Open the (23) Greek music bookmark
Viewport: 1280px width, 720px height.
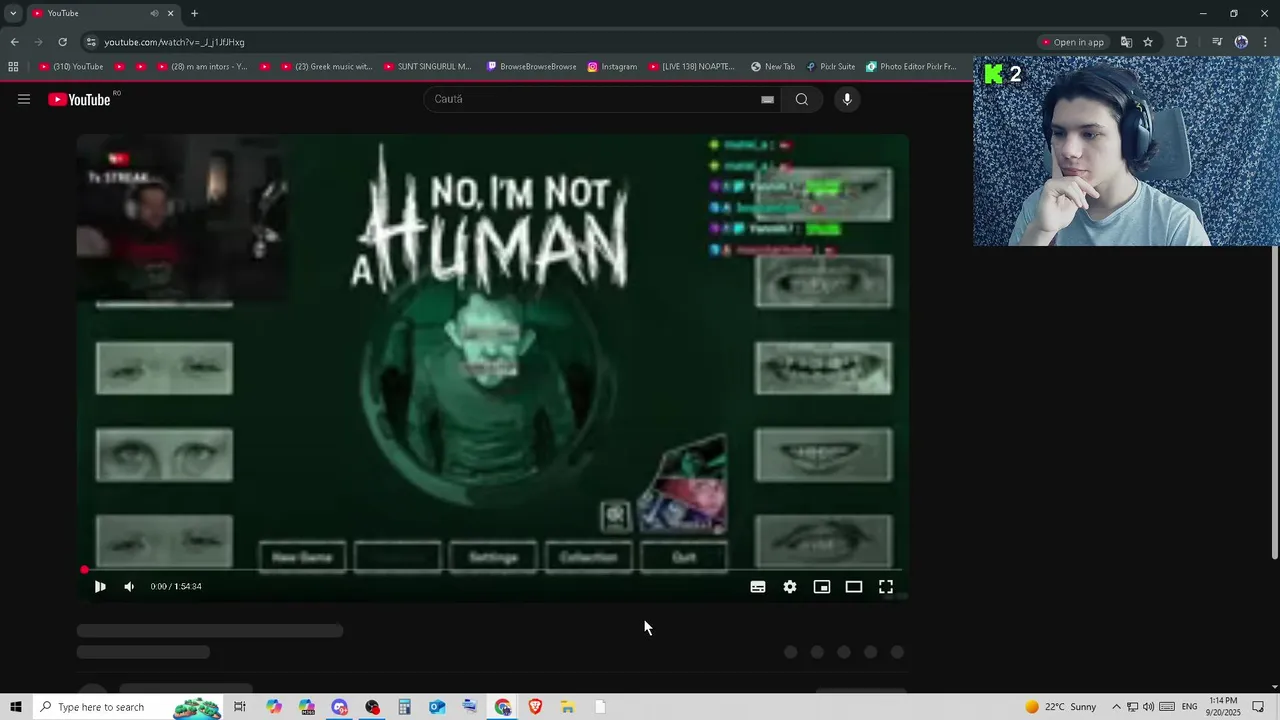(x=326, y=67)
